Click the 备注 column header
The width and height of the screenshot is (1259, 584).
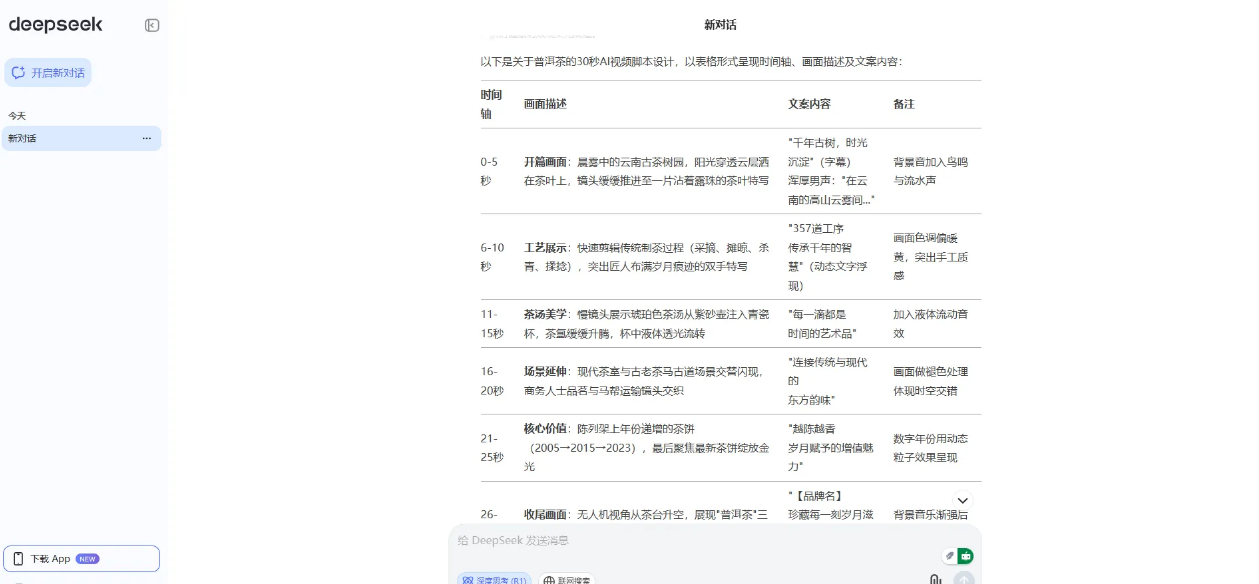(904, 104)
